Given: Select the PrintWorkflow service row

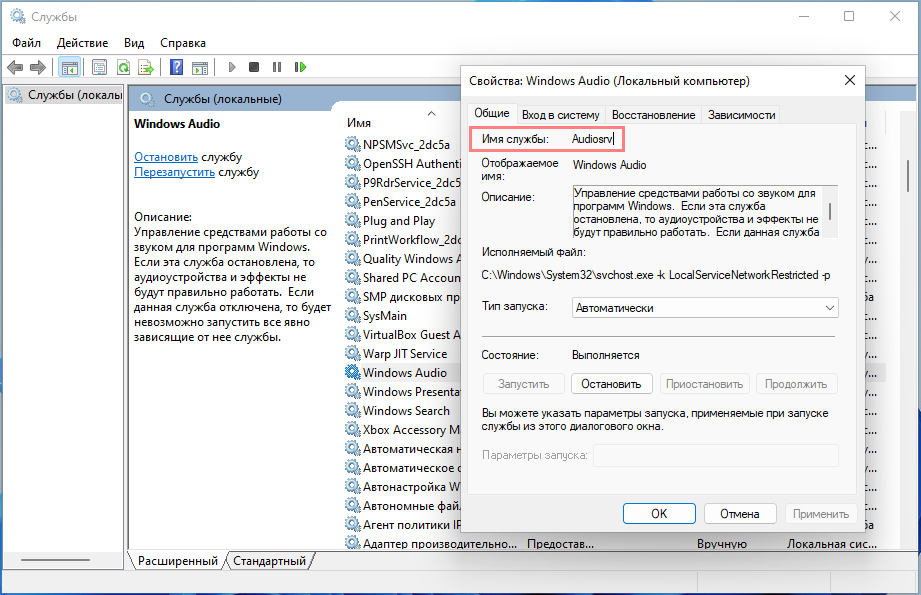Looking at the screenshot, I should click(402, 240).
